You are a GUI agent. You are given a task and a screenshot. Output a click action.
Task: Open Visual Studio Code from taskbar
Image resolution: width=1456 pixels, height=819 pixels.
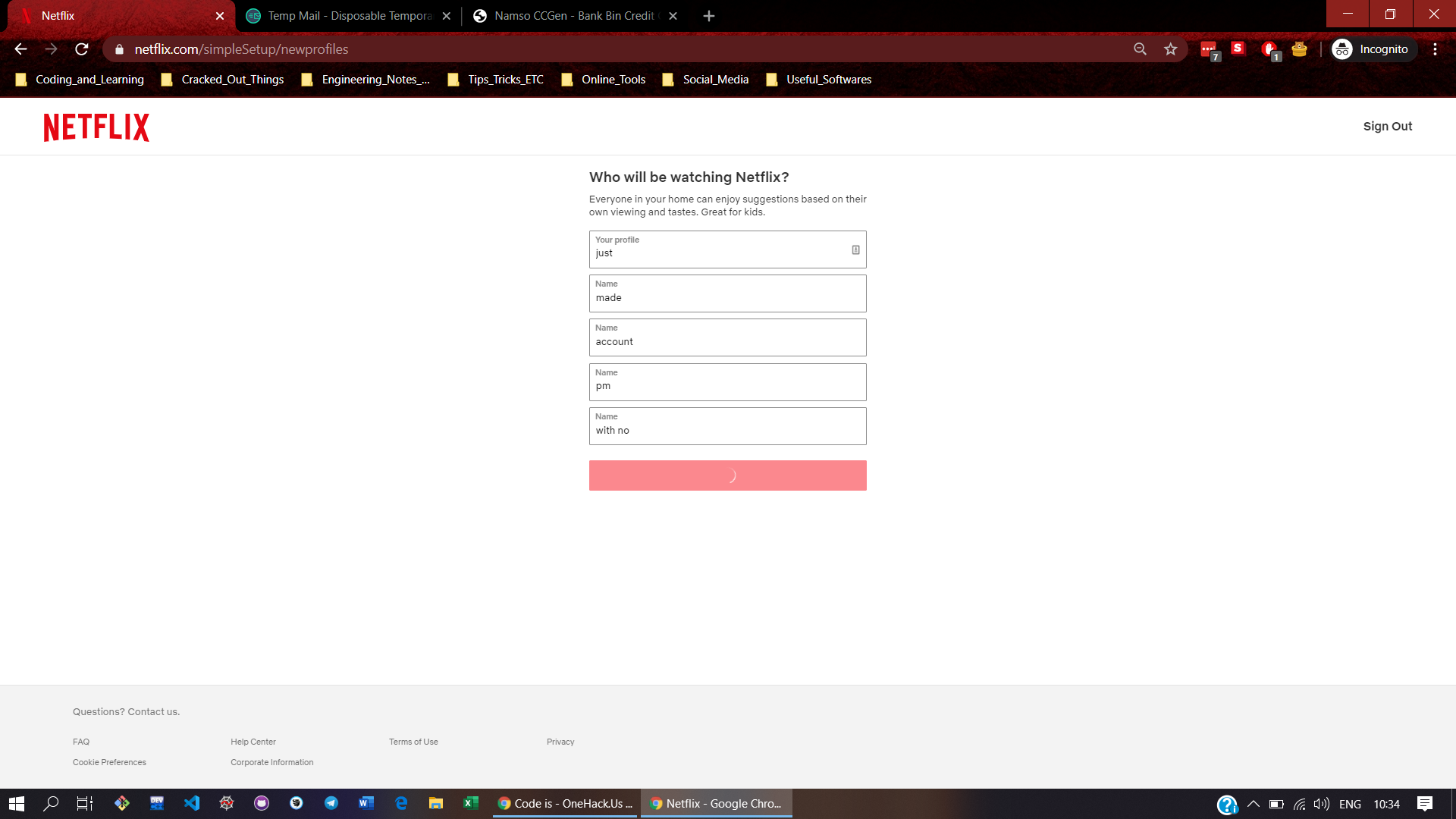click(x=192, y=803)
